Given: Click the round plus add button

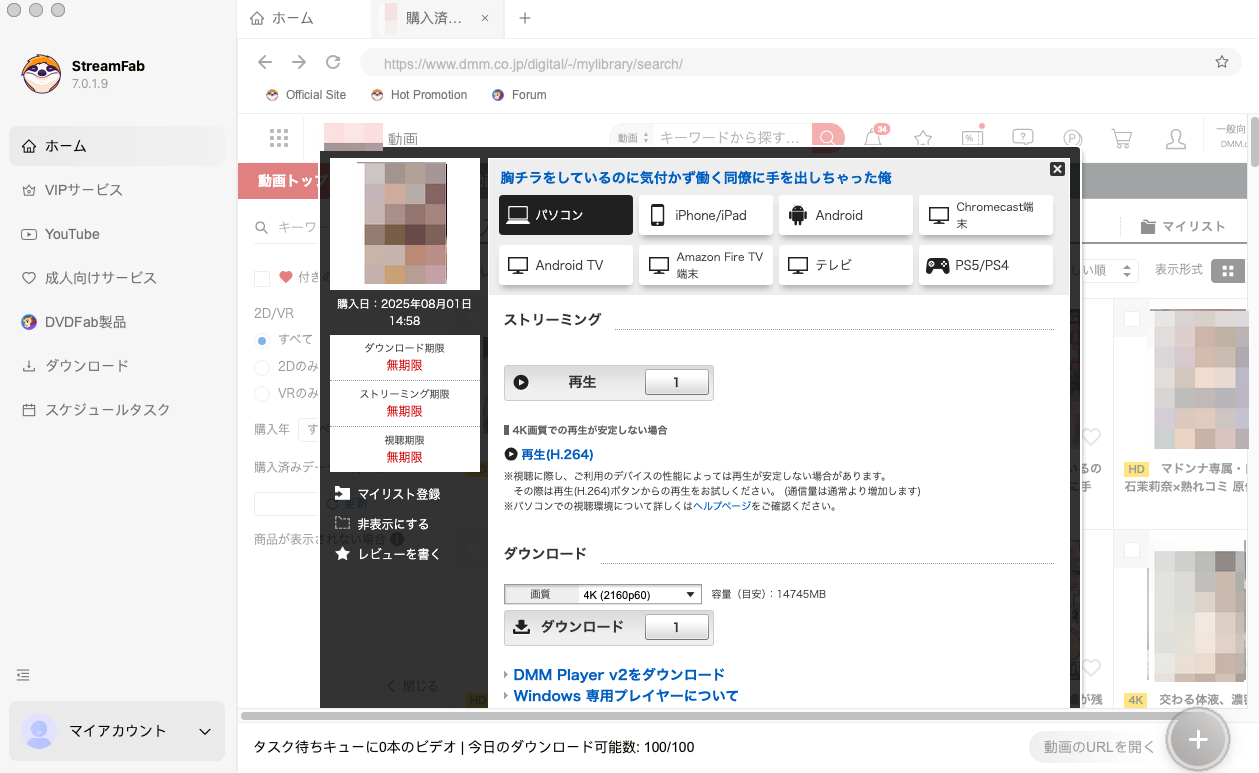Looking at the screenshot, I should [x=1198, y=740].
